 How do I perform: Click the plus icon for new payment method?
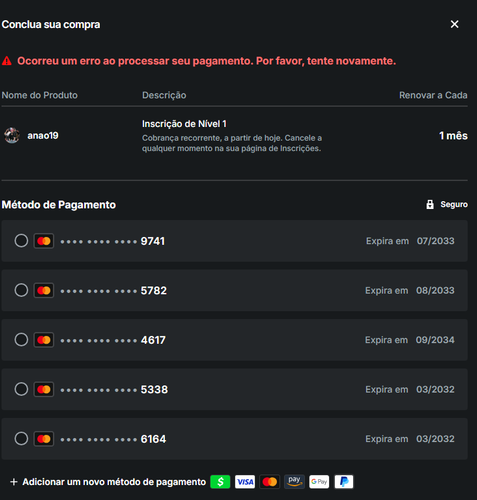pyautogui.click(x=14, y=482)
